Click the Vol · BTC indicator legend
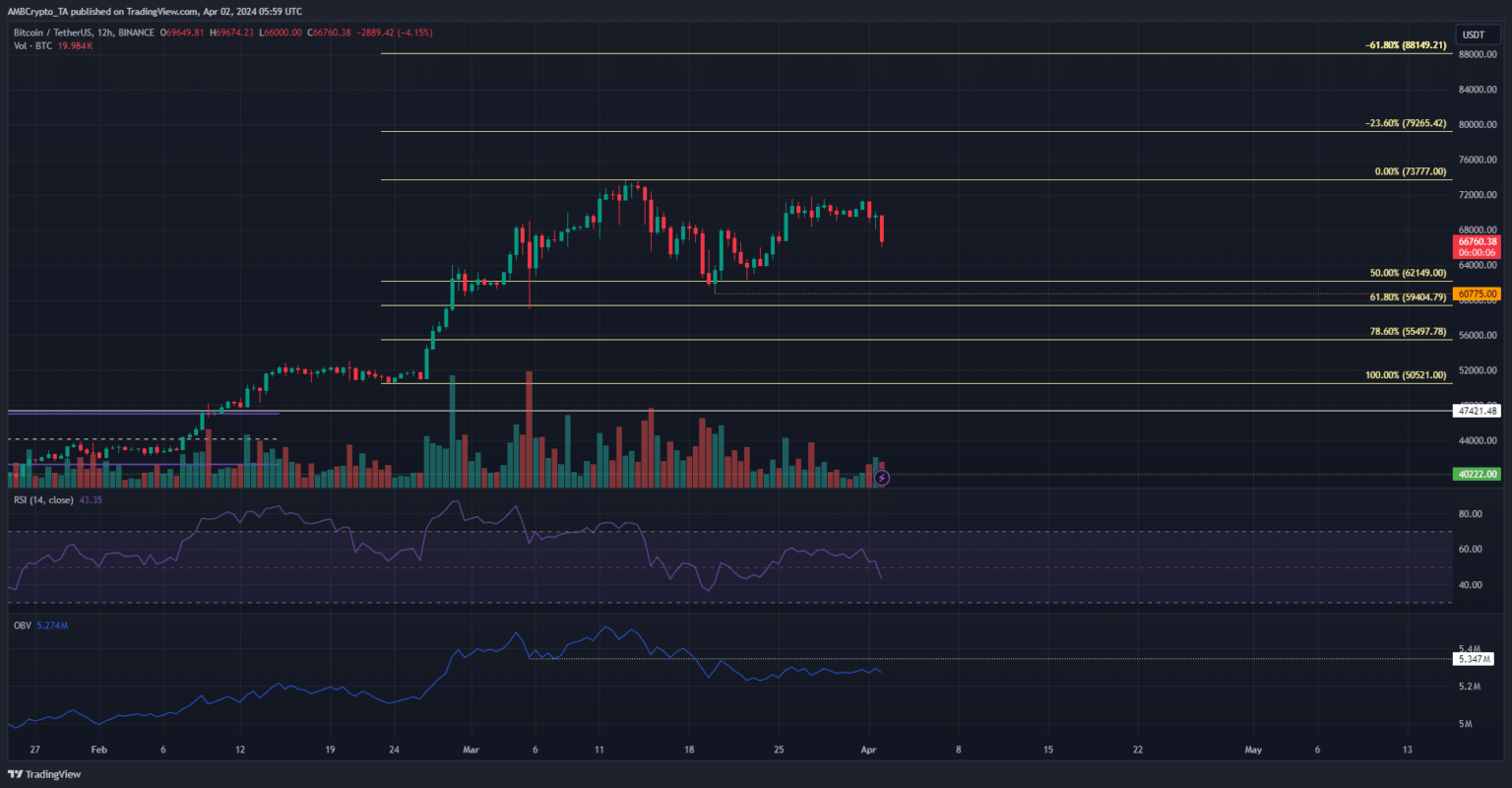This screenshot has height=788, width=1512. 31,45
